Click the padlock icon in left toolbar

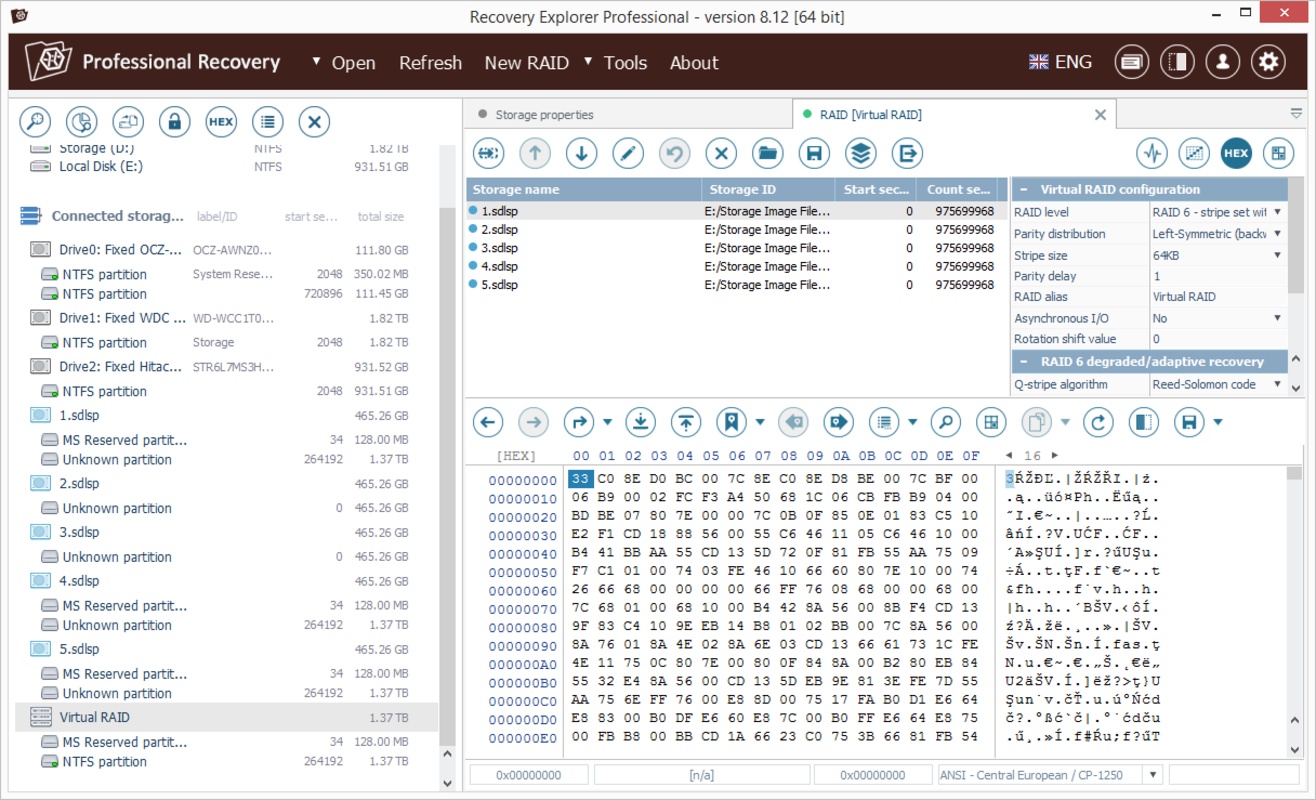[174, 122]
